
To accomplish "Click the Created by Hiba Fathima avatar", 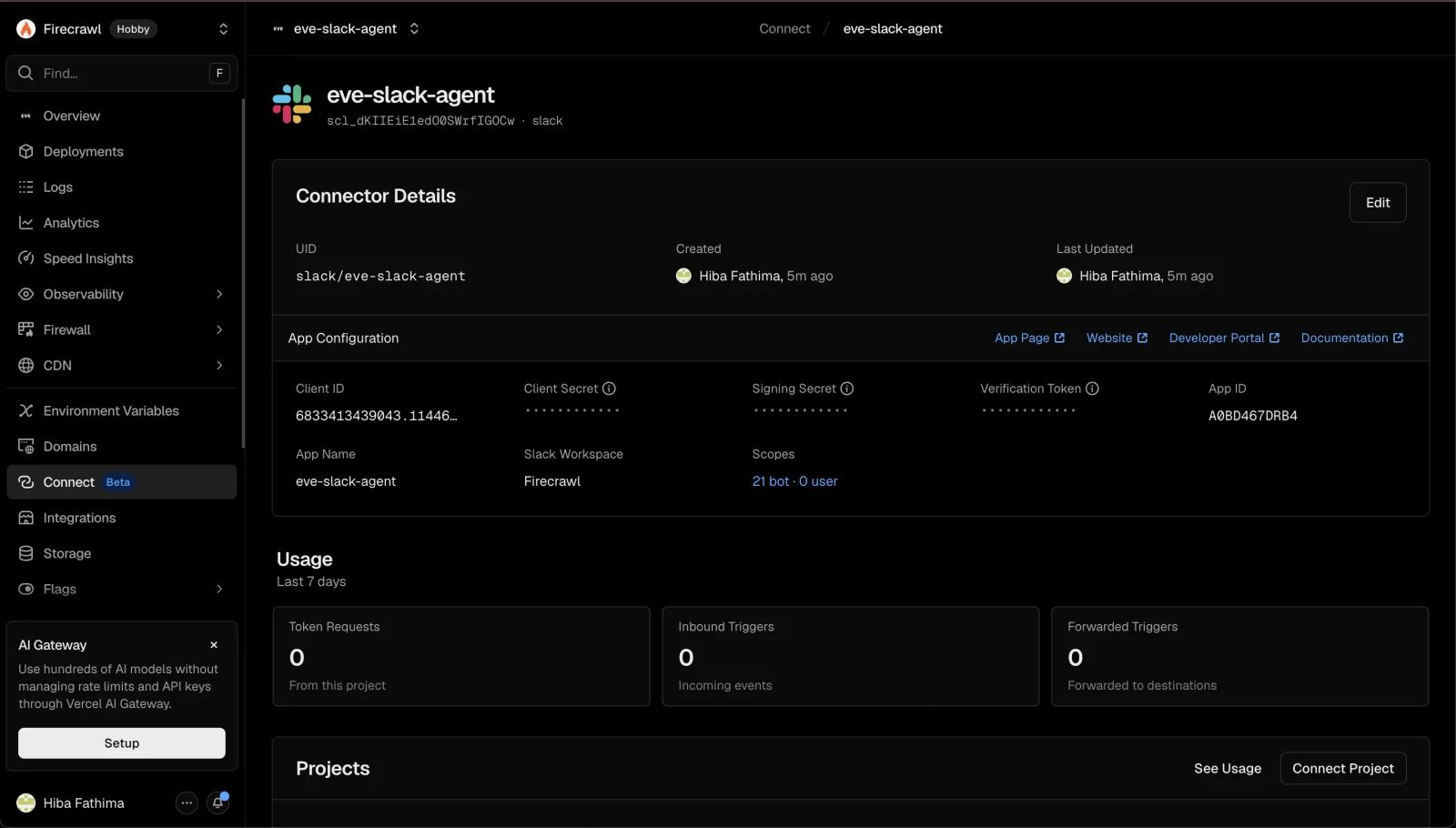I will click(684, 277).
